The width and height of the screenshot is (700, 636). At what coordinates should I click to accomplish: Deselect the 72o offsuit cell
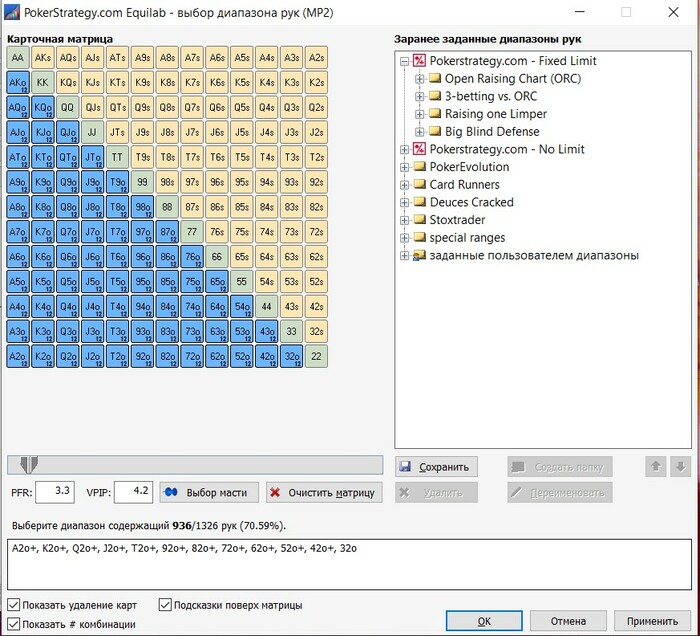click(192, 356)
